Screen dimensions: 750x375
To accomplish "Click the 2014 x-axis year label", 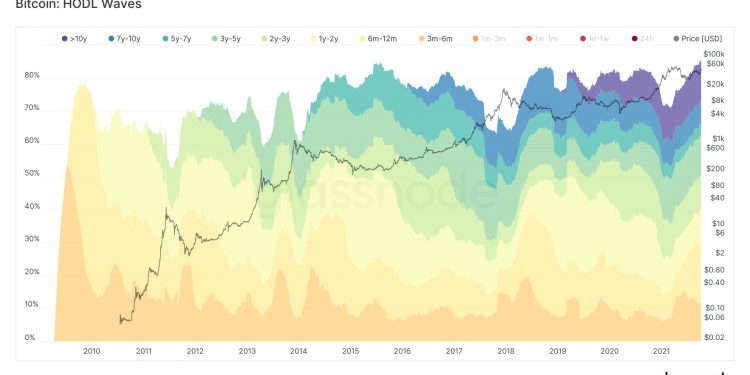I will click(298, 351).
